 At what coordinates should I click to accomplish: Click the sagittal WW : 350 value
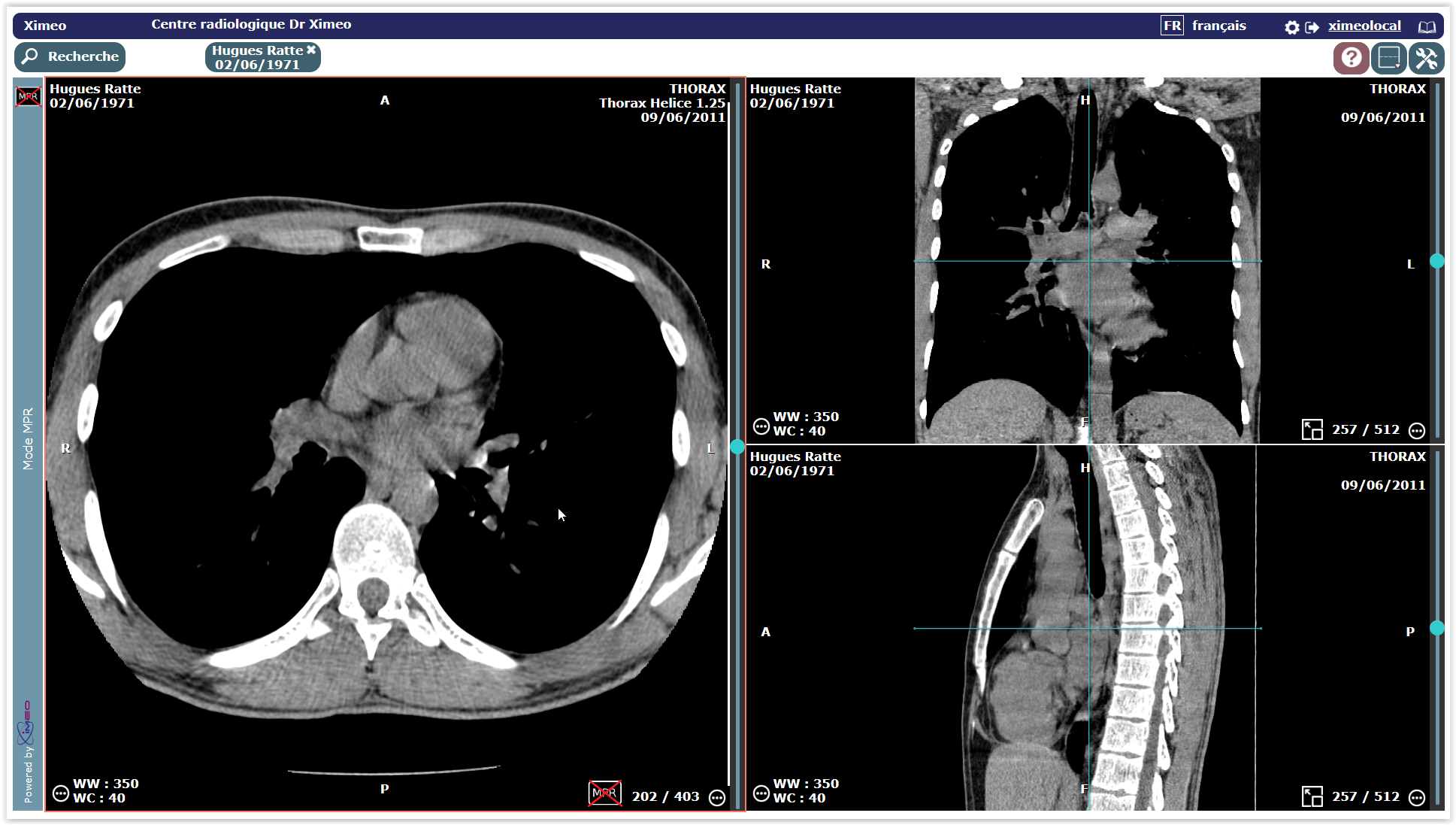806,784
